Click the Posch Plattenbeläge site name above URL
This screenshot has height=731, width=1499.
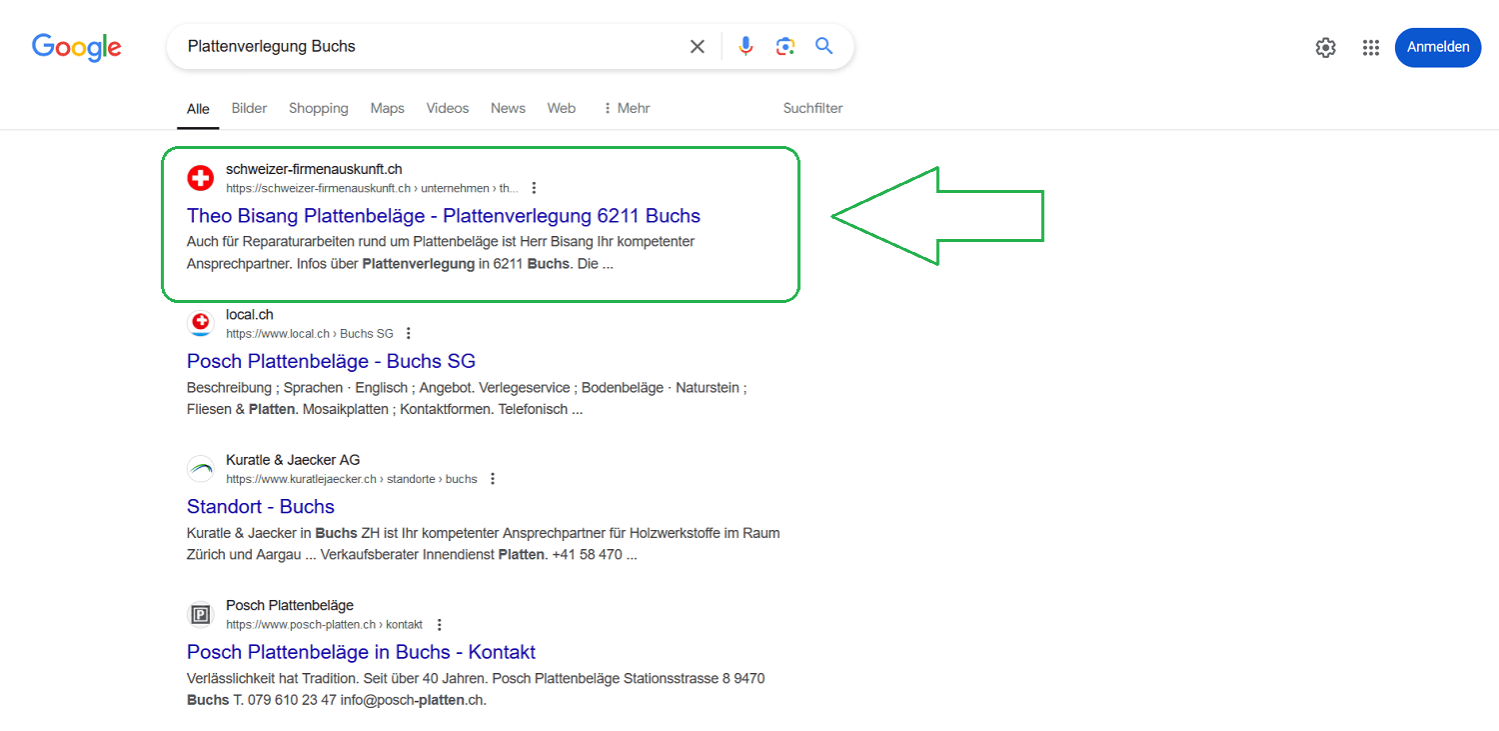[x=290, y=605]
